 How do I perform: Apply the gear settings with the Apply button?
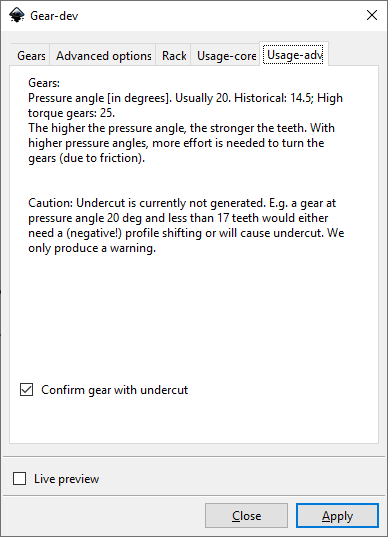pos(337,515)
